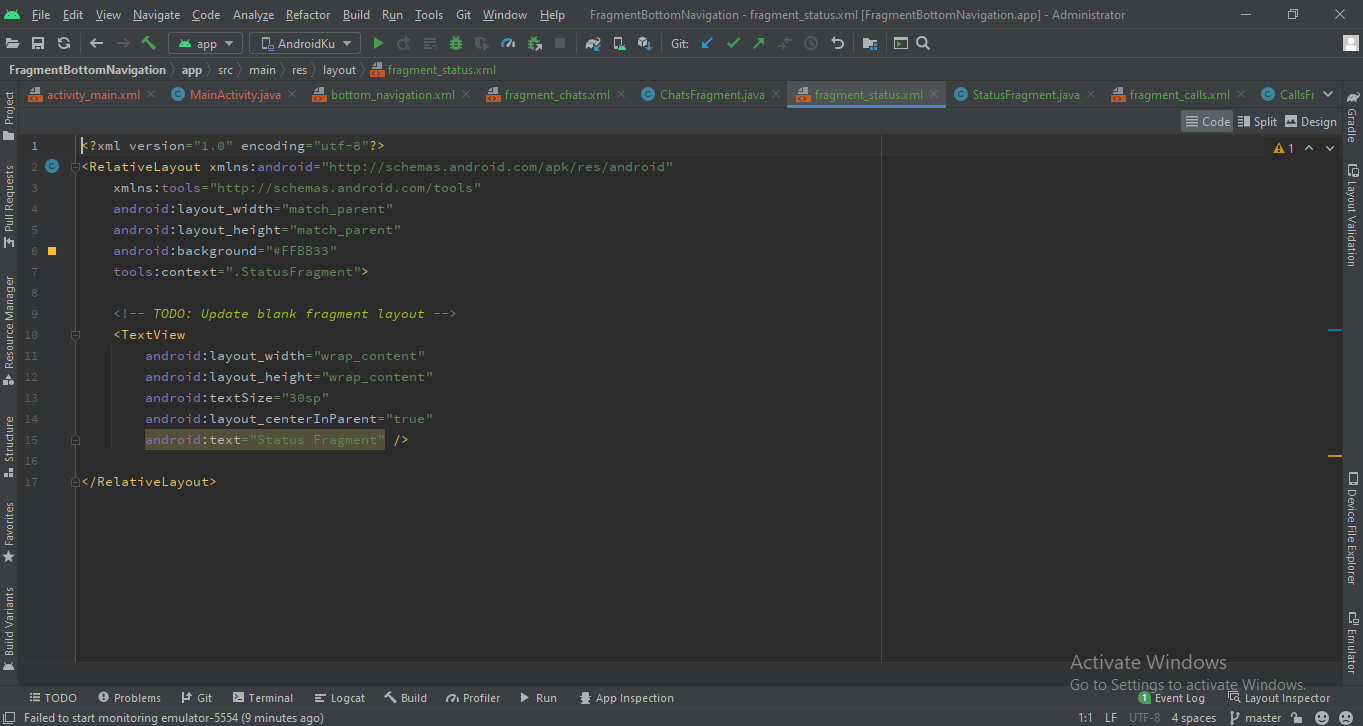Go to next highlighted warning down arrow

pyautogui.click(x=1329, y=148)
